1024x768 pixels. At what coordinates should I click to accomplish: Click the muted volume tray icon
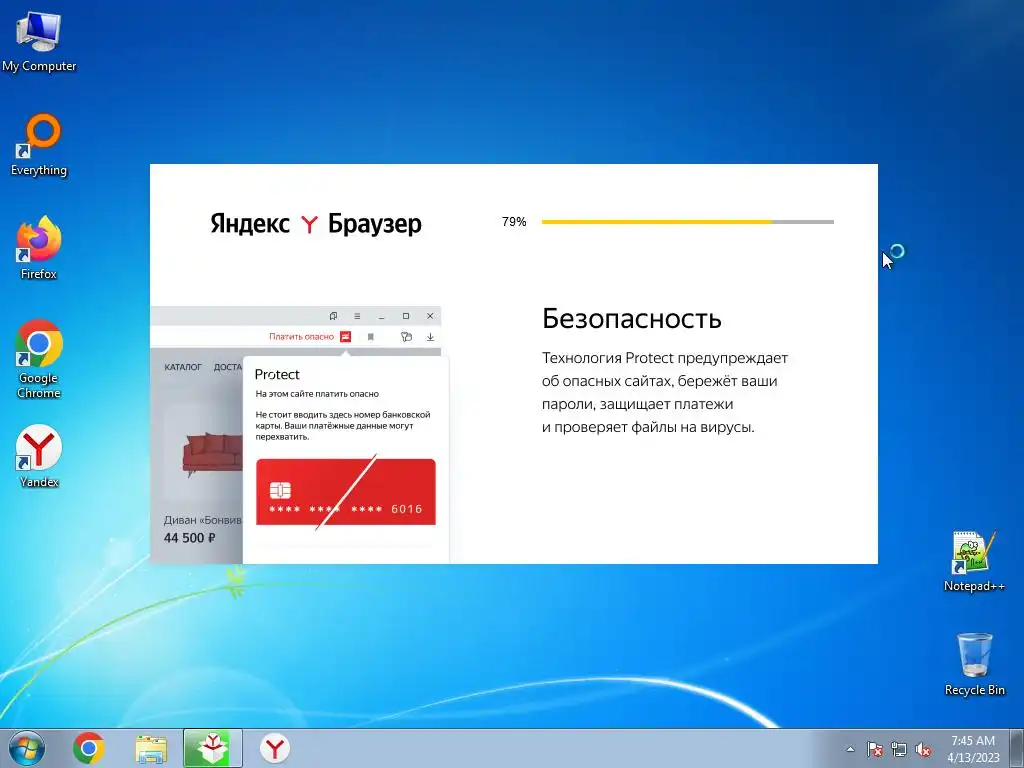click(923, 749)
